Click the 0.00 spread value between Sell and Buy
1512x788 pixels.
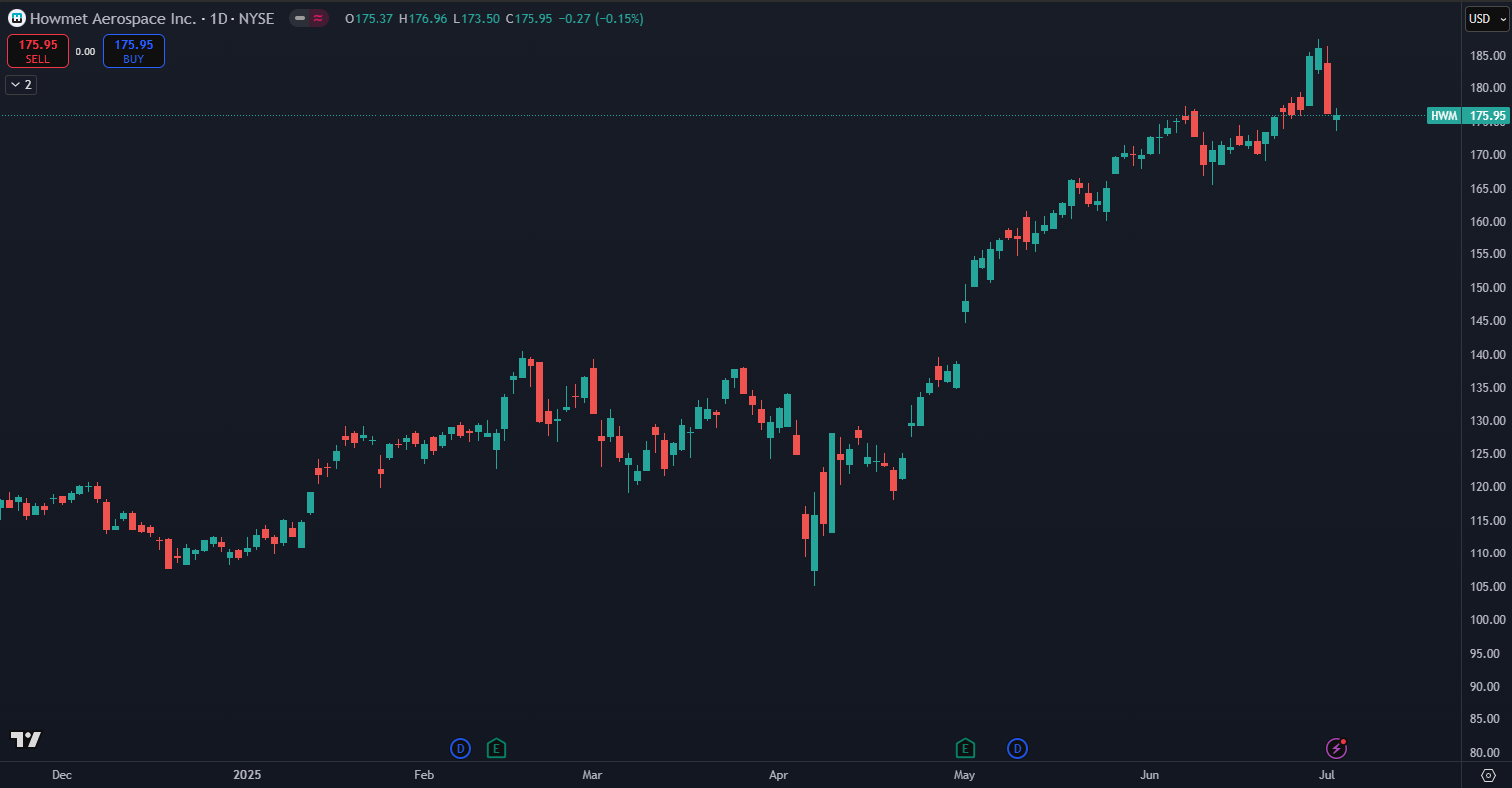85,51
